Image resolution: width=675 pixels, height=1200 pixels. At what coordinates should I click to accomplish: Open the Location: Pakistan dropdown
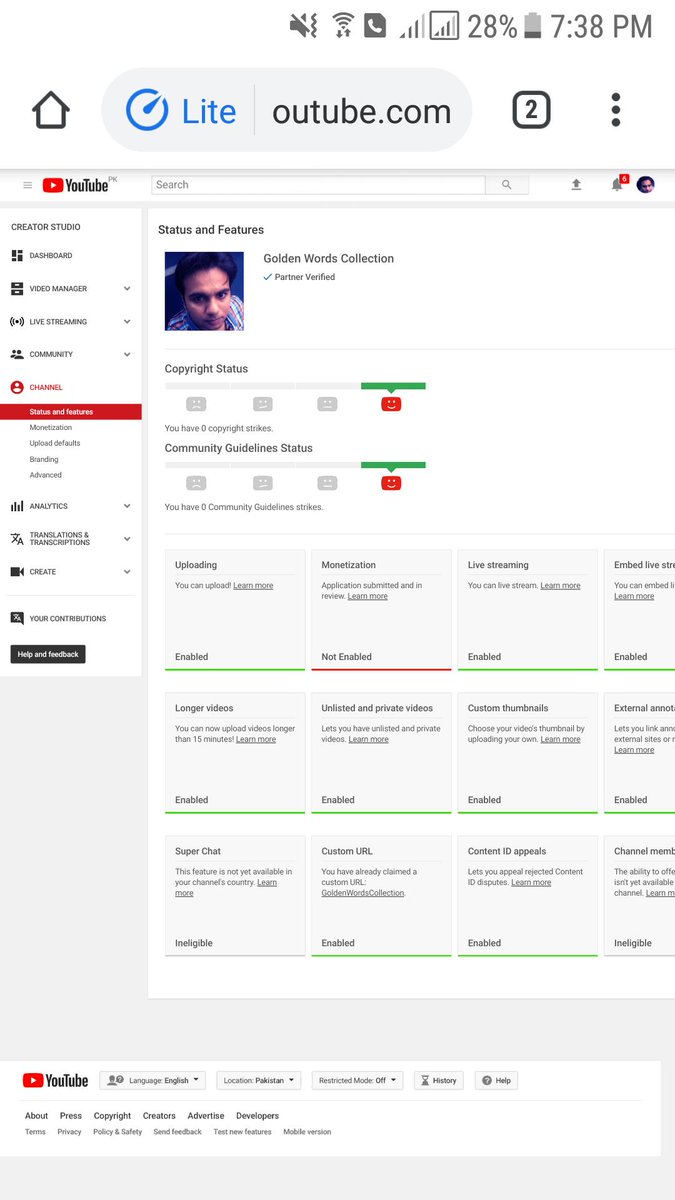(x=258, y=1081)
